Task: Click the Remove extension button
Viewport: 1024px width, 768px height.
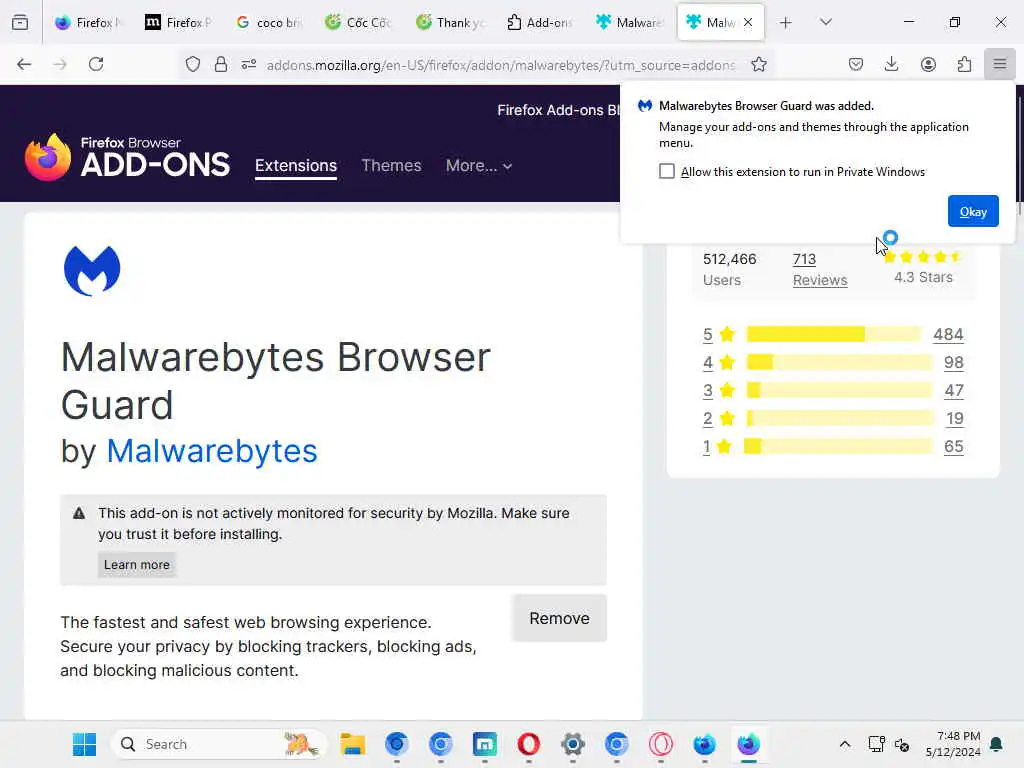Action: [x=560, y=618]
